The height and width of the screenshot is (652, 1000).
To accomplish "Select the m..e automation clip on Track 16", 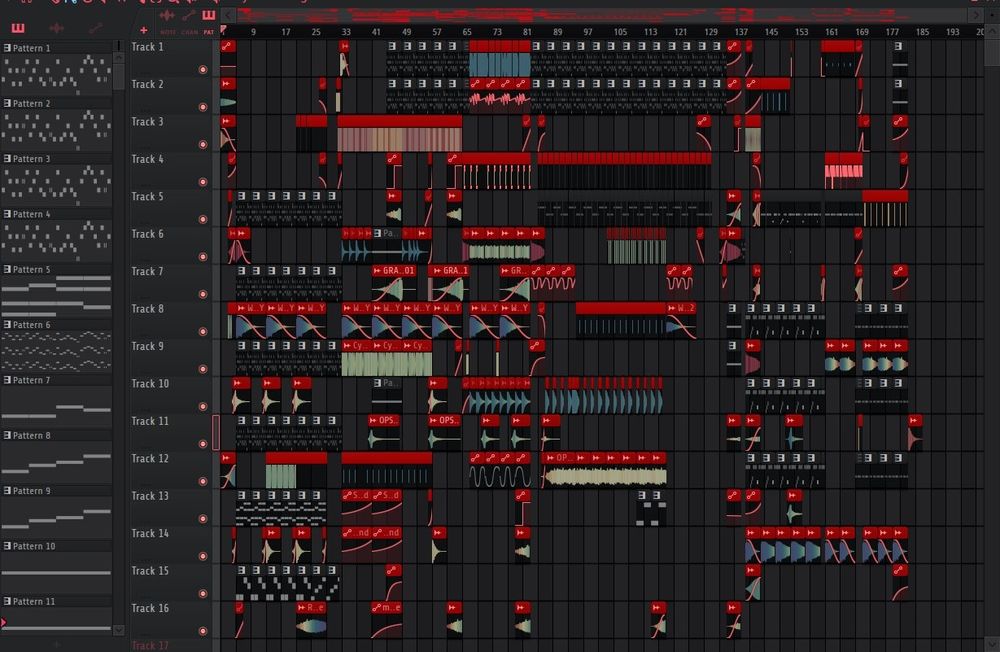I will click(387, 619).
